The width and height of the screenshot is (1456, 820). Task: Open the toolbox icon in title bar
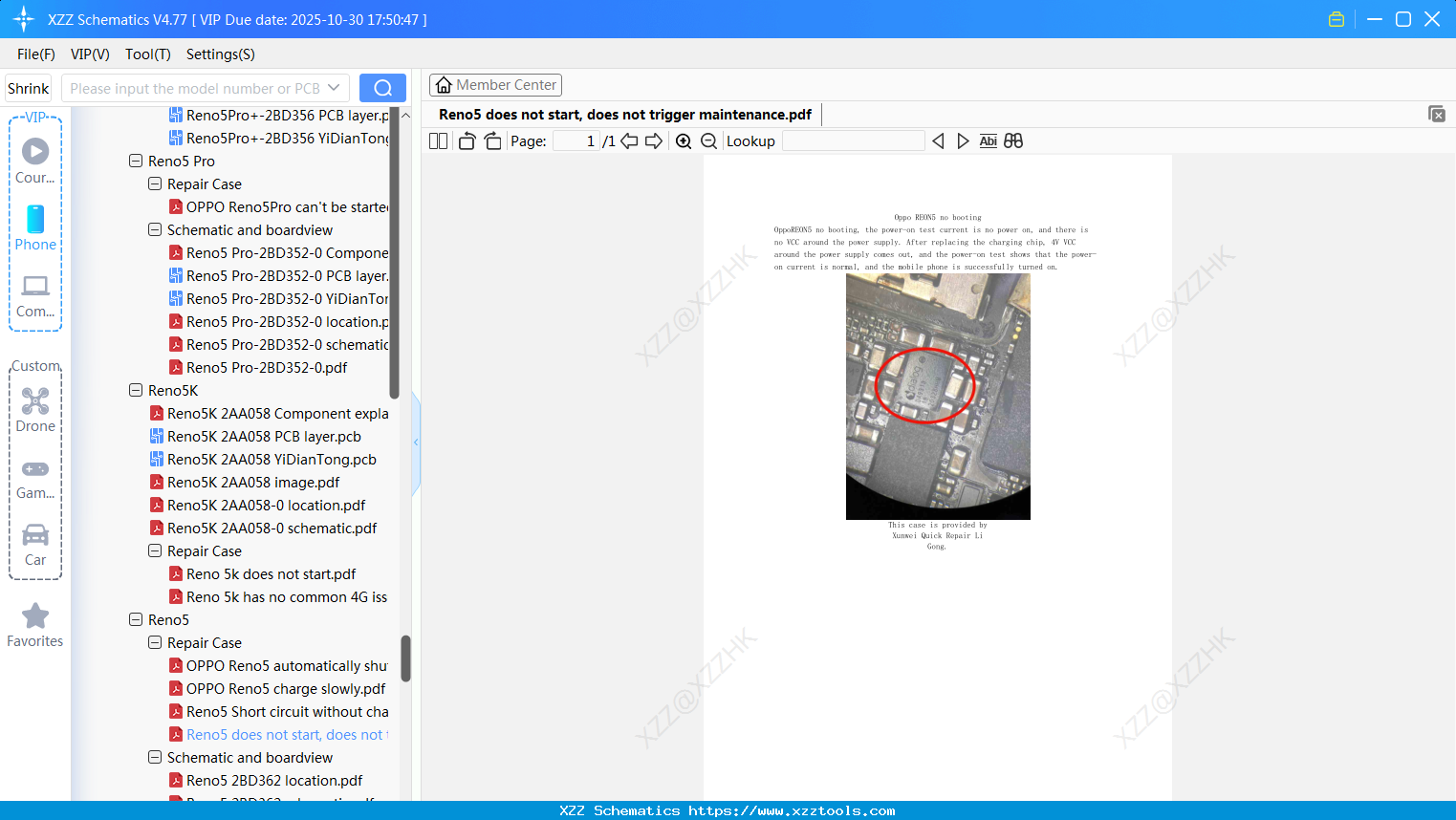pos(1336,19)
